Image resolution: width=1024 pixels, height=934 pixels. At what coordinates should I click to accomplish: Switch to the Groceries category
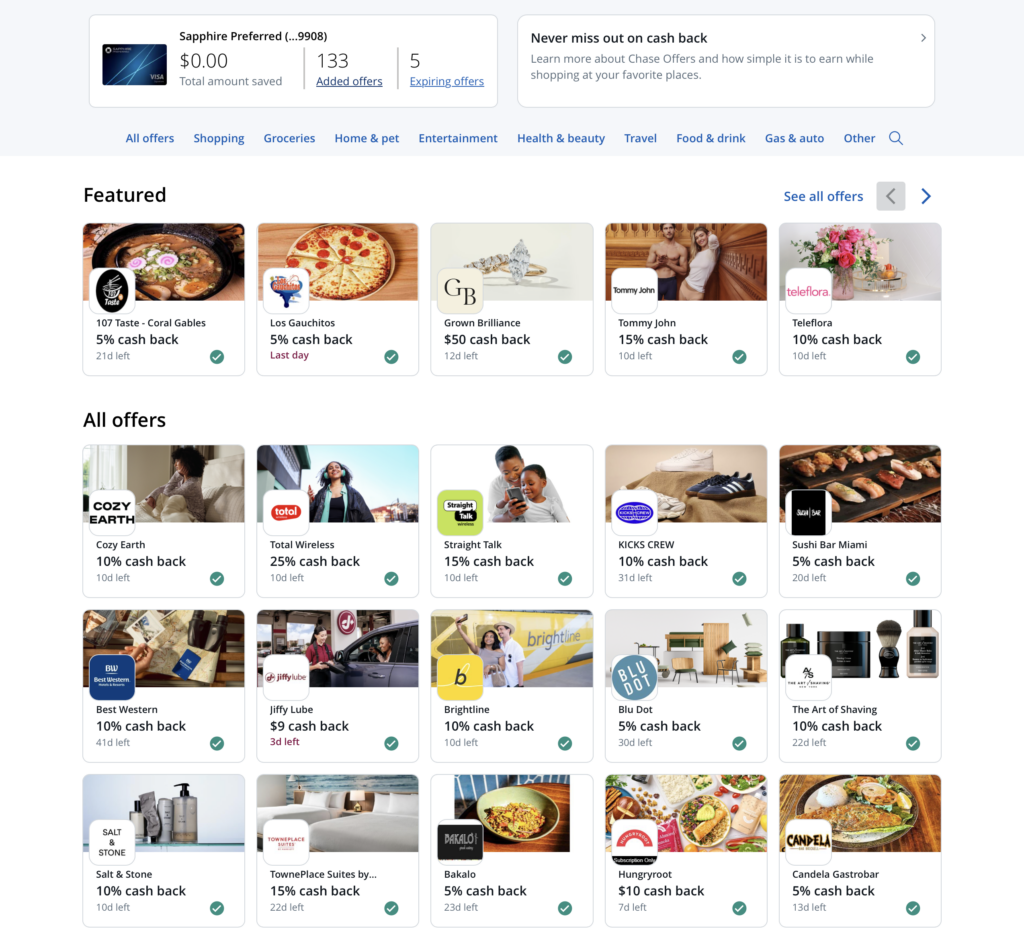click(289, 138)
